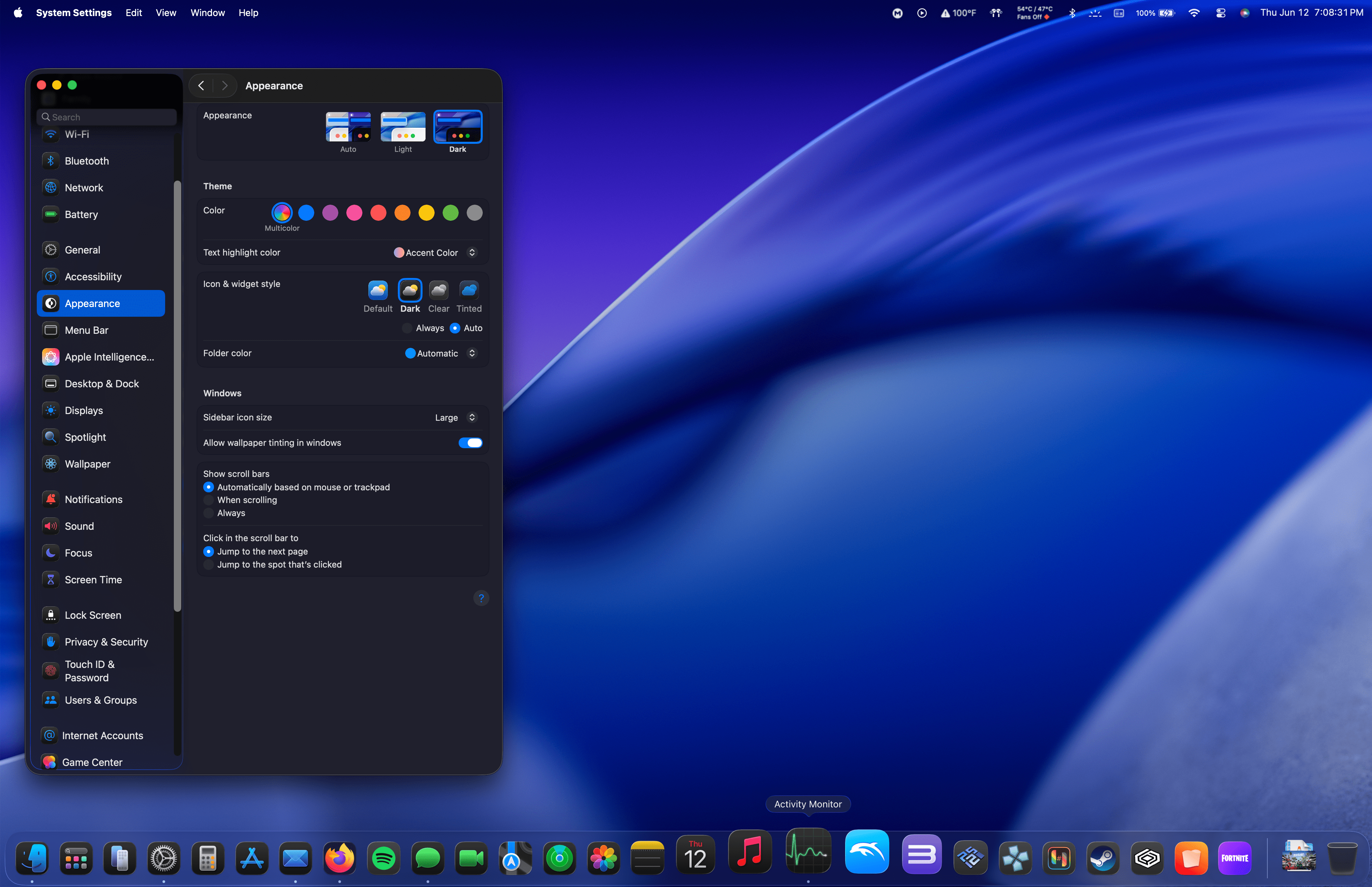Open Accessibility settings in sidebar
The height and width of the screenshot is (887, 1372).
pyautogui.click(x=101, y=277)
